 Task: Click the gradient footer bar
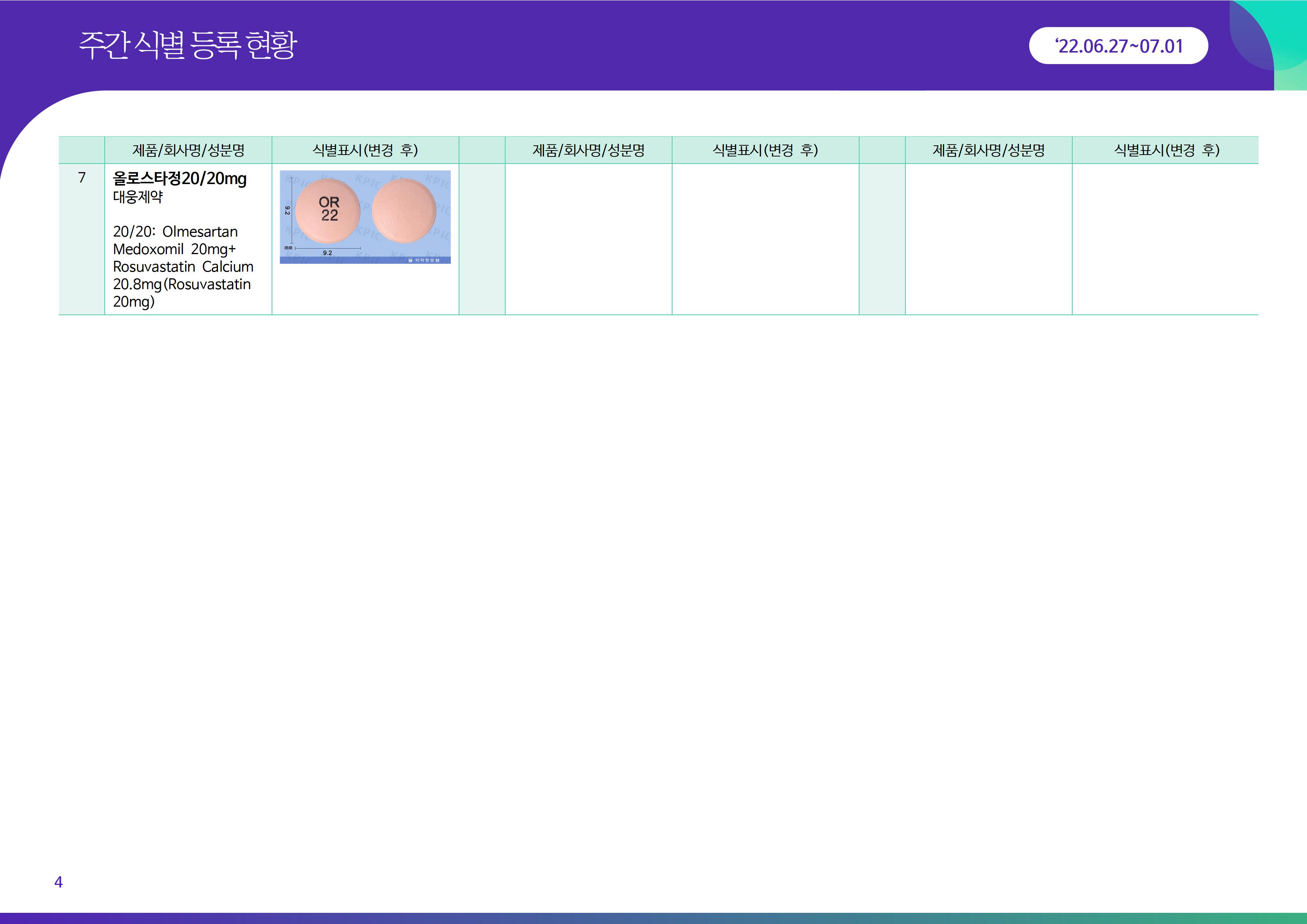pos(653,918)
